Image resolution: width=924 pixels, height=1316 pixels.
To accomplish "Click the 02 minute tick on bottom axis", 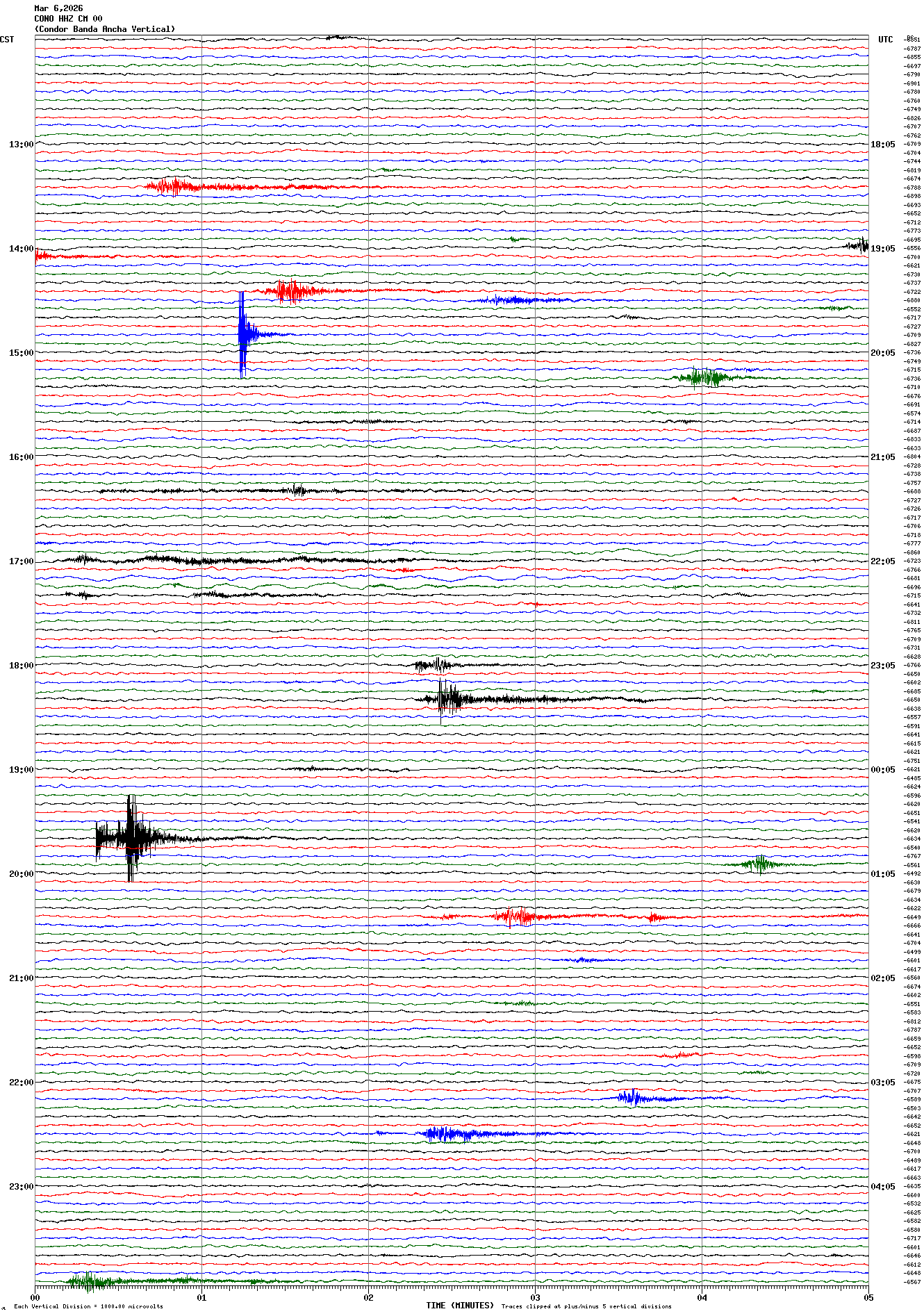I will 368,1297.
